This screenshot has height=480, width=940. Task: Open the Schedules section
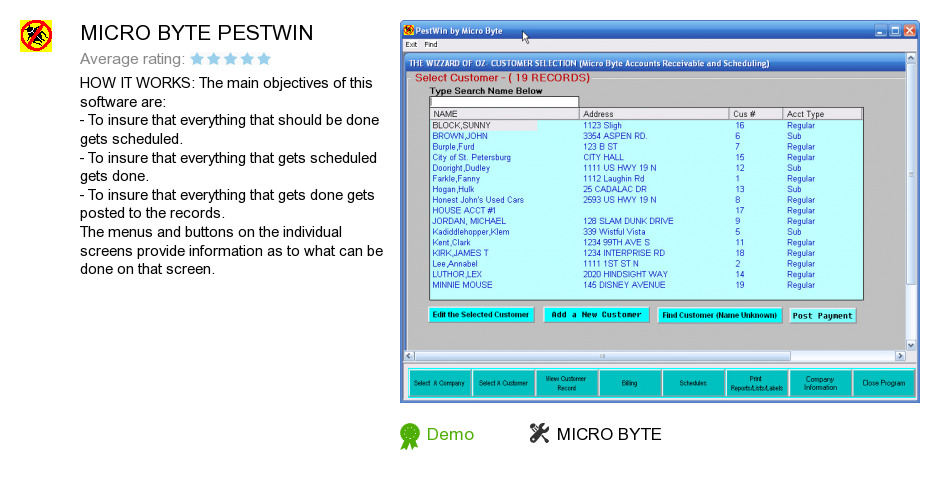[694, 383]
